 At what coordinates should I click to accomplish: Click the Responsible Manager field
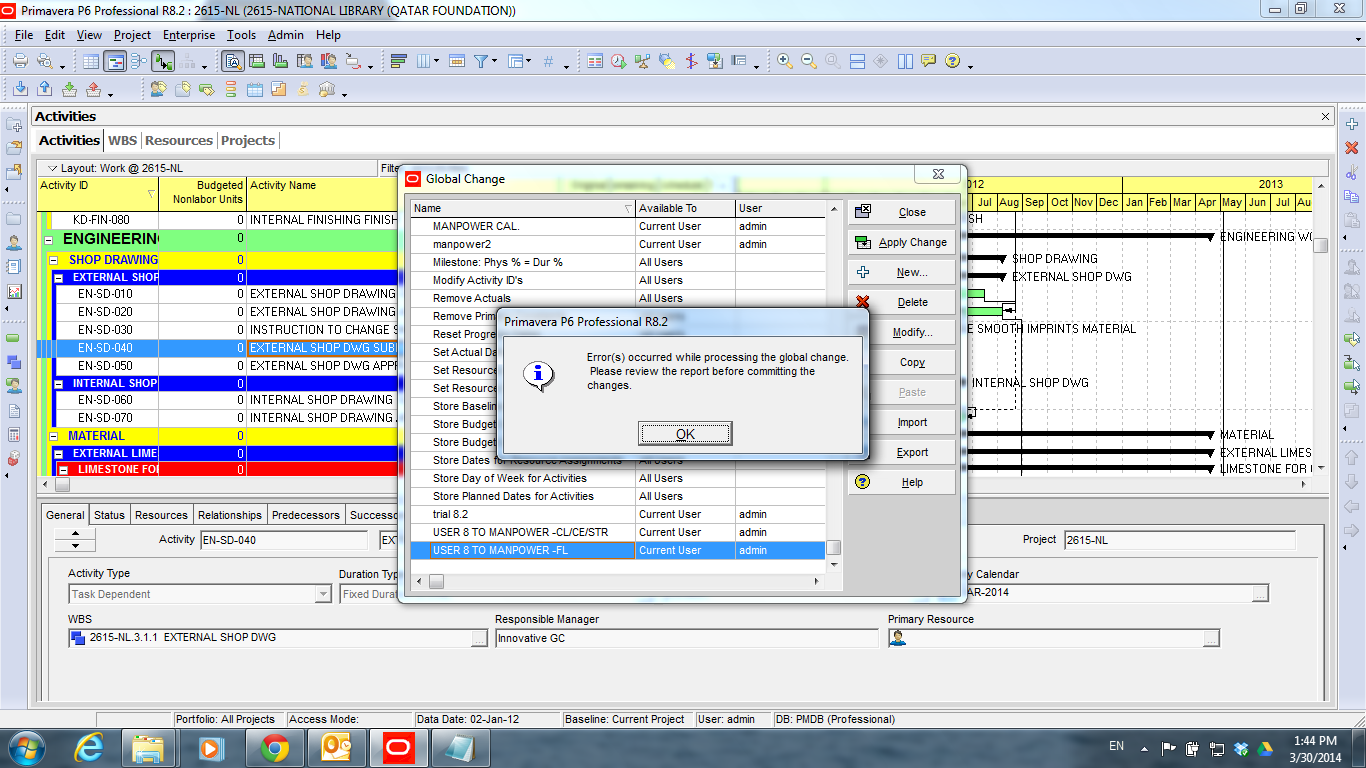coord(686,638)
